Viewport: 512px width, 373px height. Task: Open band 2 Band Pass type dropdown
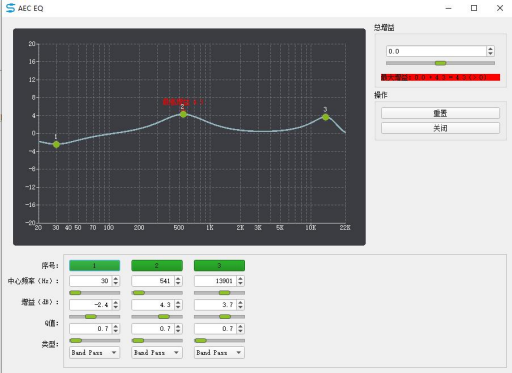(x=157, y=352)
